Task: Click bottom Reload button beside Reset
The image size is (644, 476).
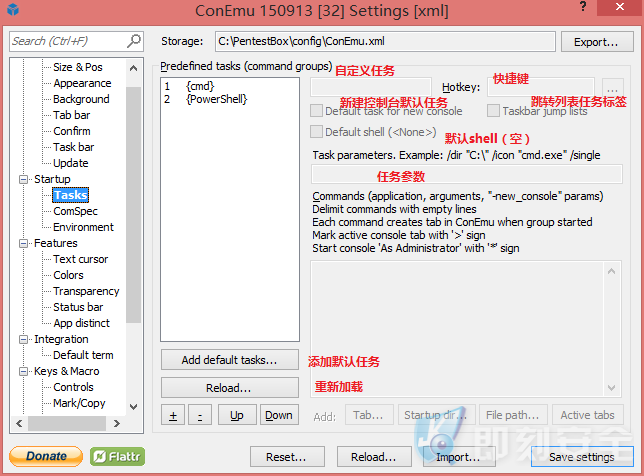Action: tap(374, 457)
